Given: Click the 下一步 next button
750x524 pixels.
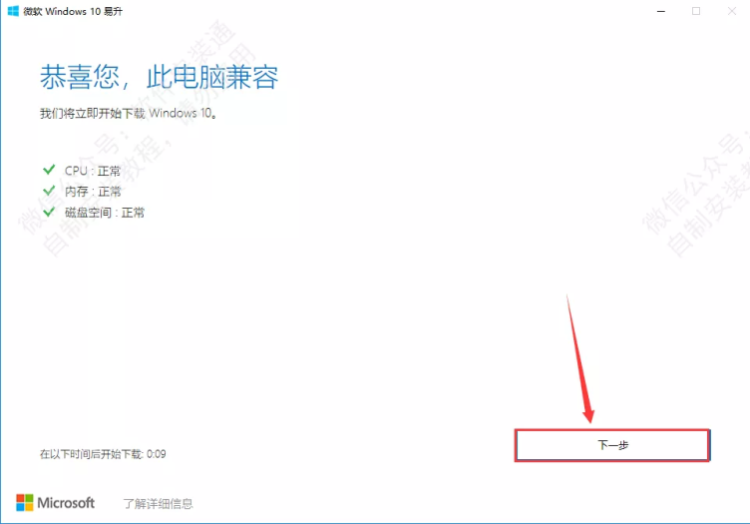Looking at the screenshot, I should (612, 445).
